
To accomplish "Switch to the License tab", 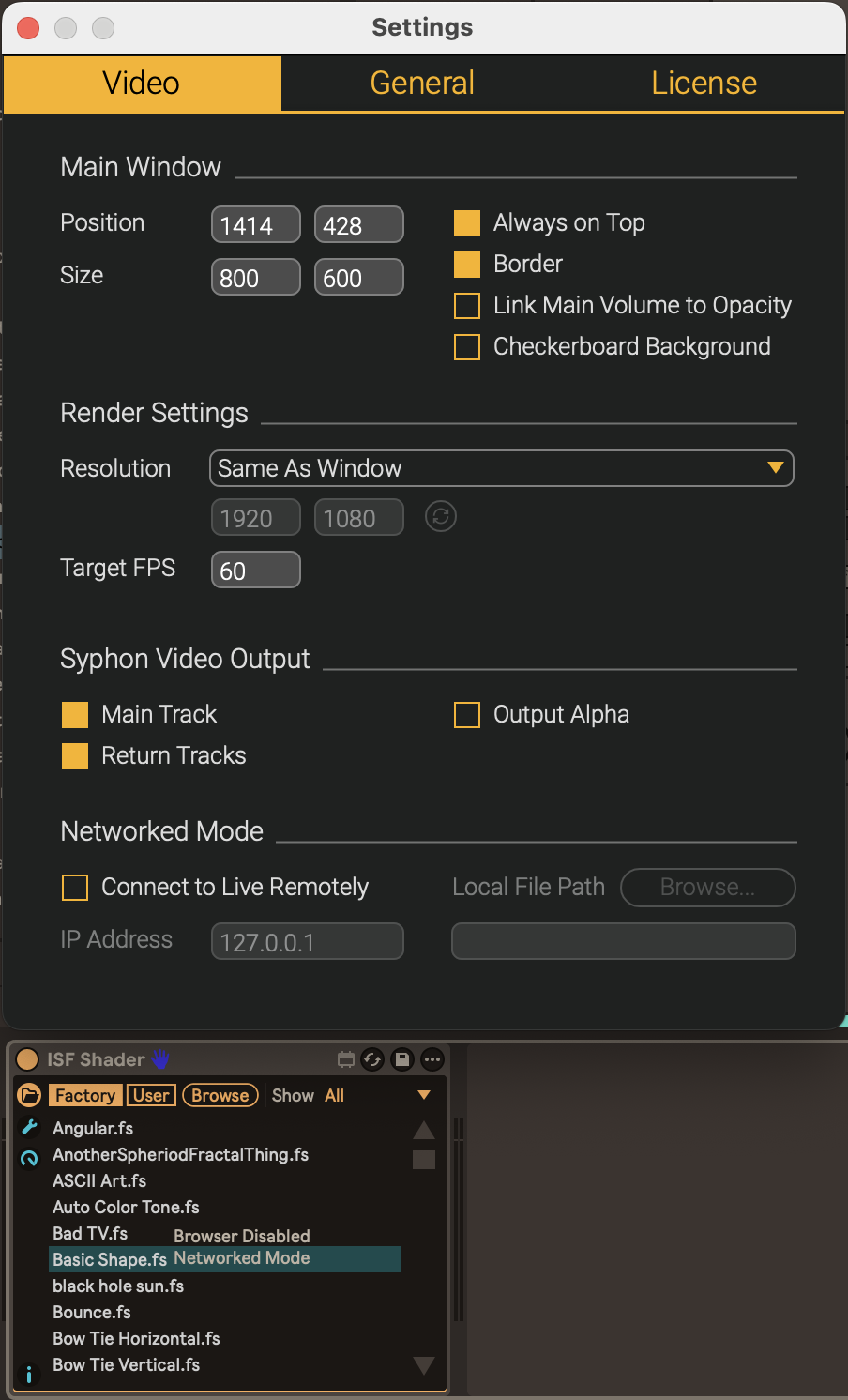I will pos(704,84).
